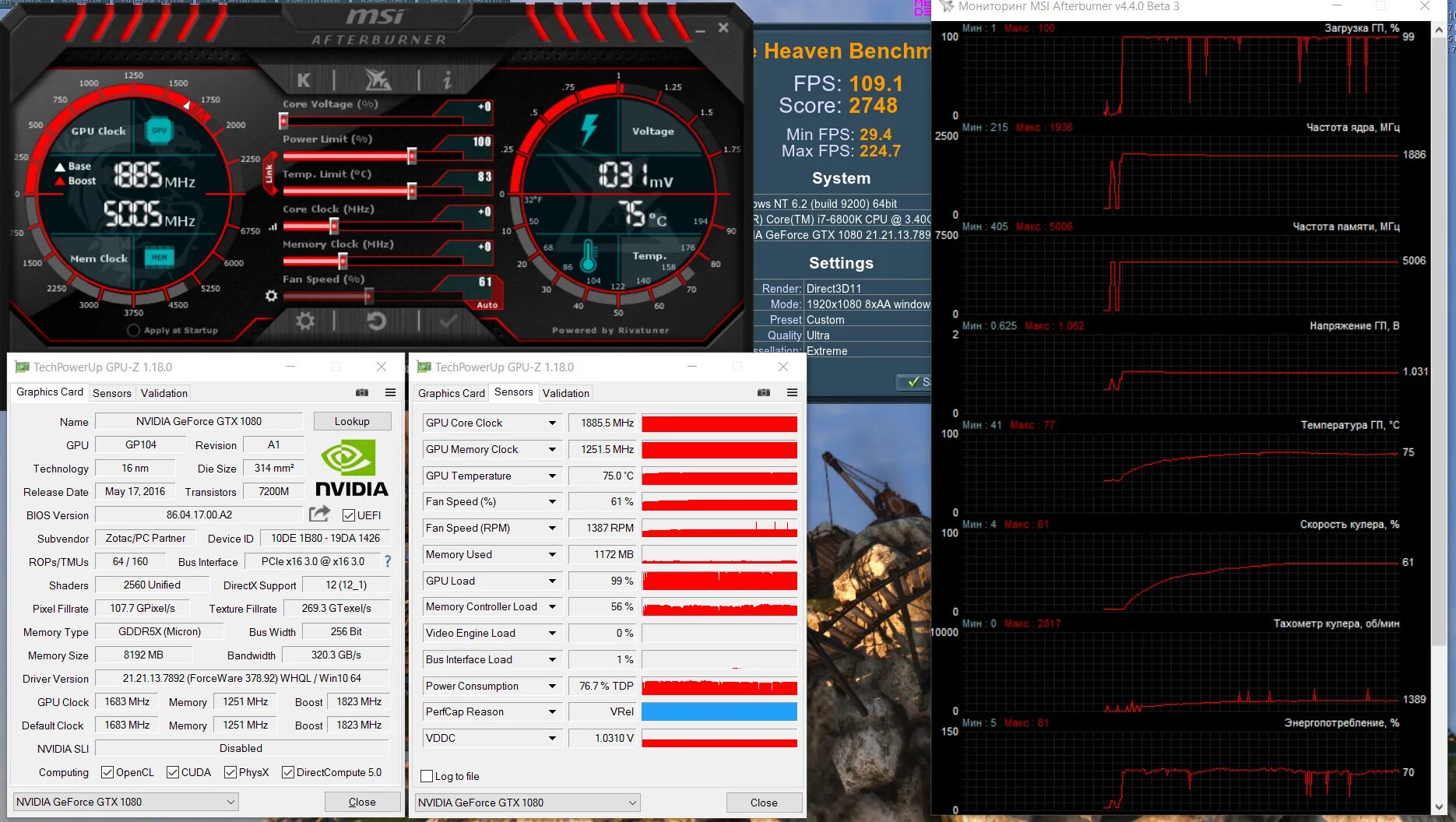
Task: Click the Afterburner apply checkmark icon
Action: pyautogui.click(x=448, y=321)
